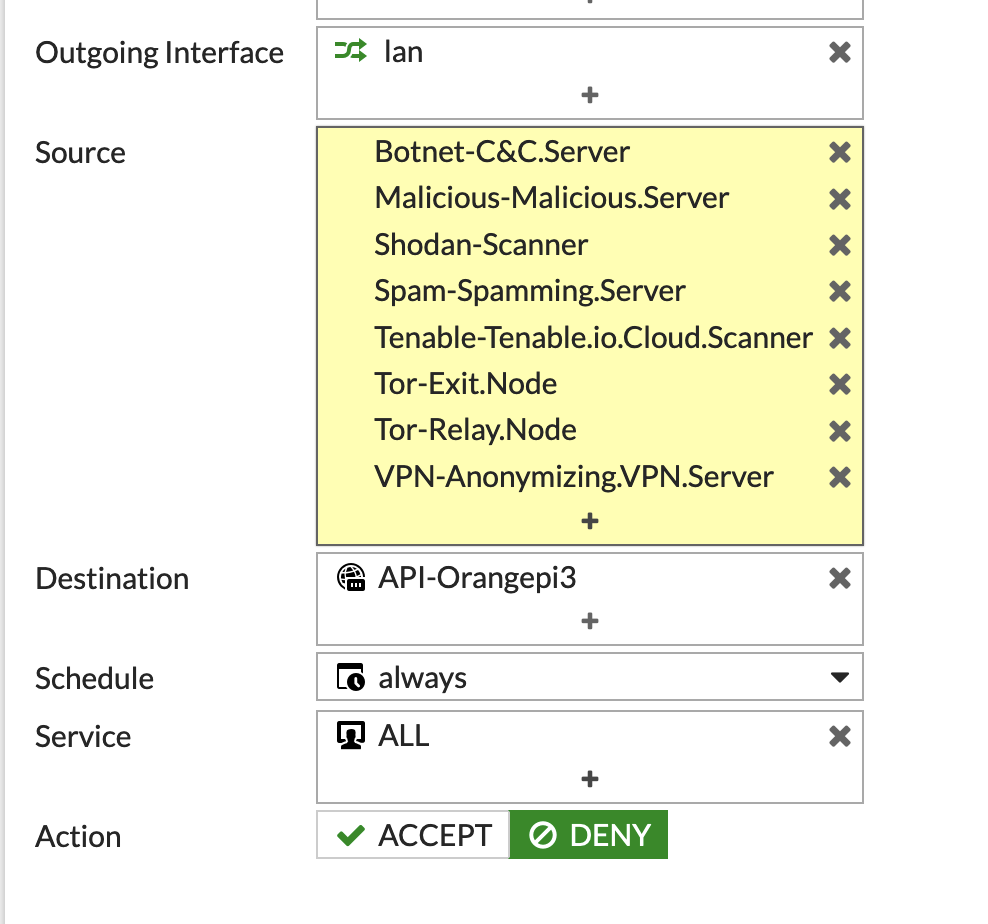Remove Malicious-Malicious.Server source entry

[839, 199]
